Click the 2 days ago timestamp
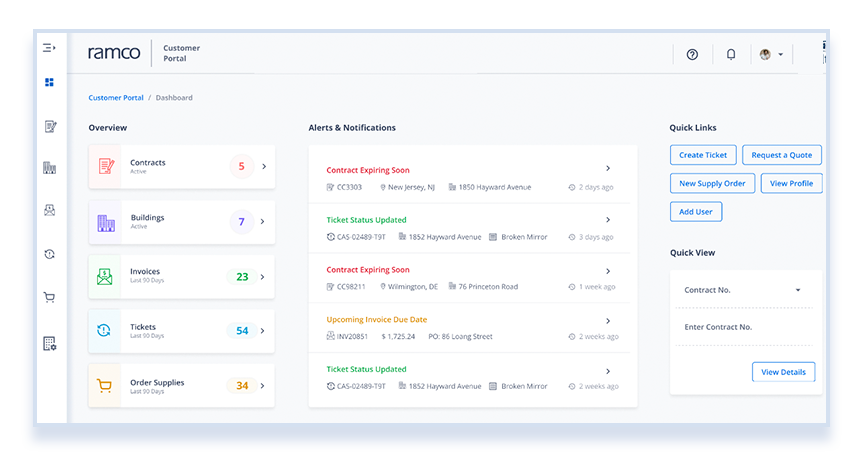 [596, 187]
